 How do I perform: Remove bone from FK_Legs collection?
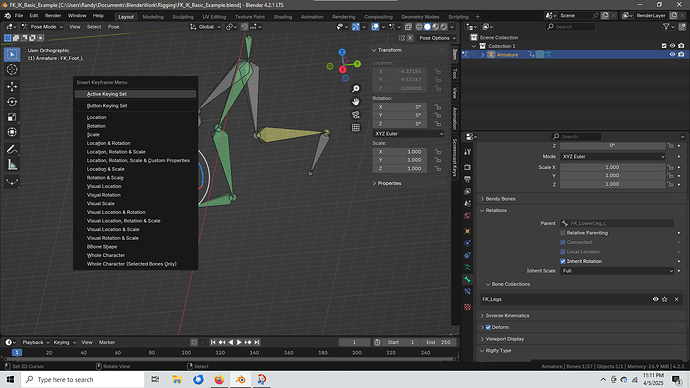pos(676,299)
